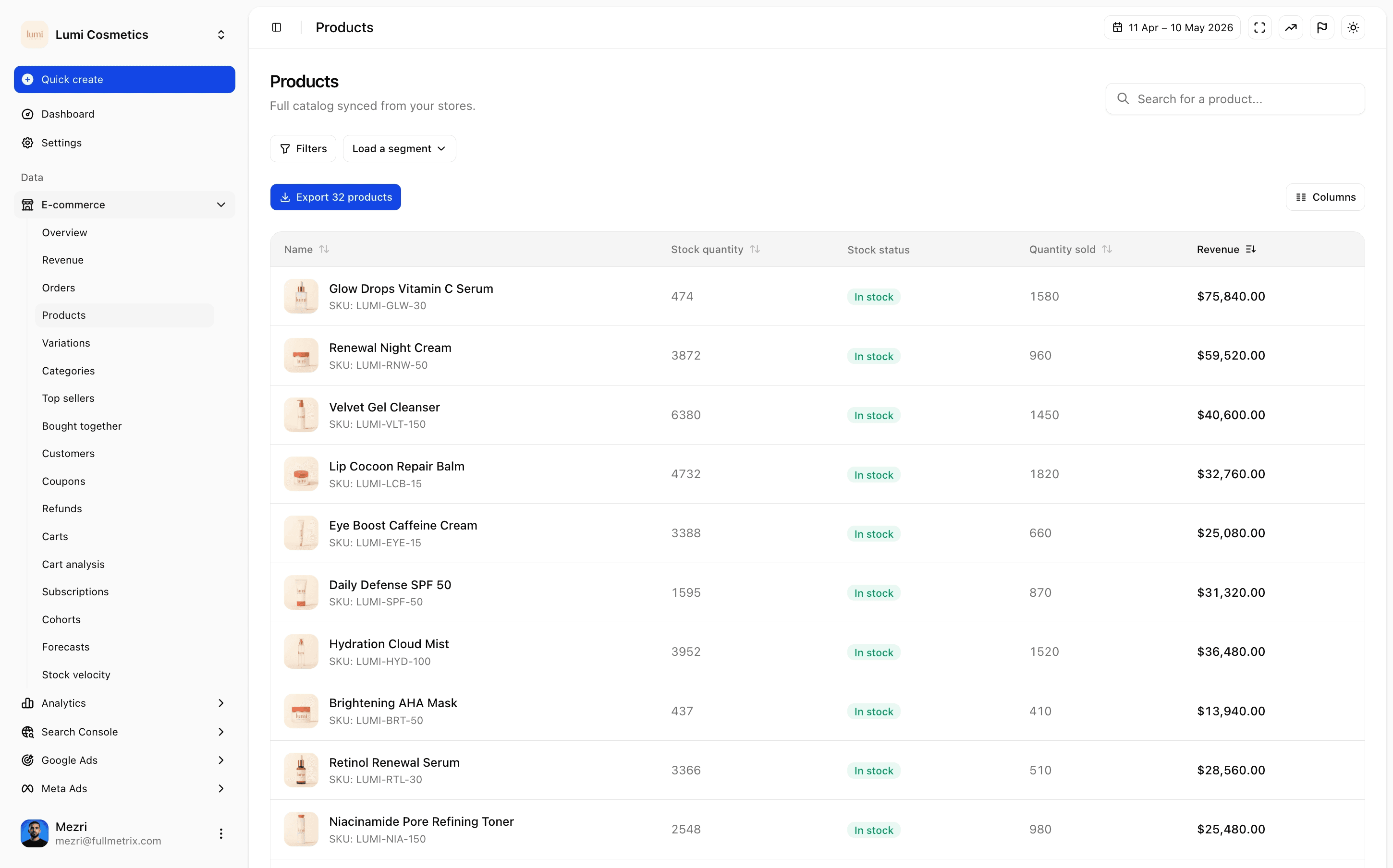
Task: Click revenue $59,520.00 cell
Action: (x=1231, y=355)
